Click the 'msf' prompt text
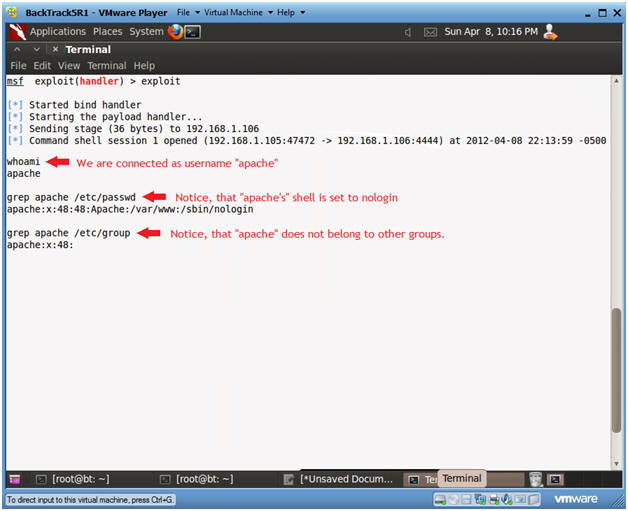628x511 pixels. point(15,81)
